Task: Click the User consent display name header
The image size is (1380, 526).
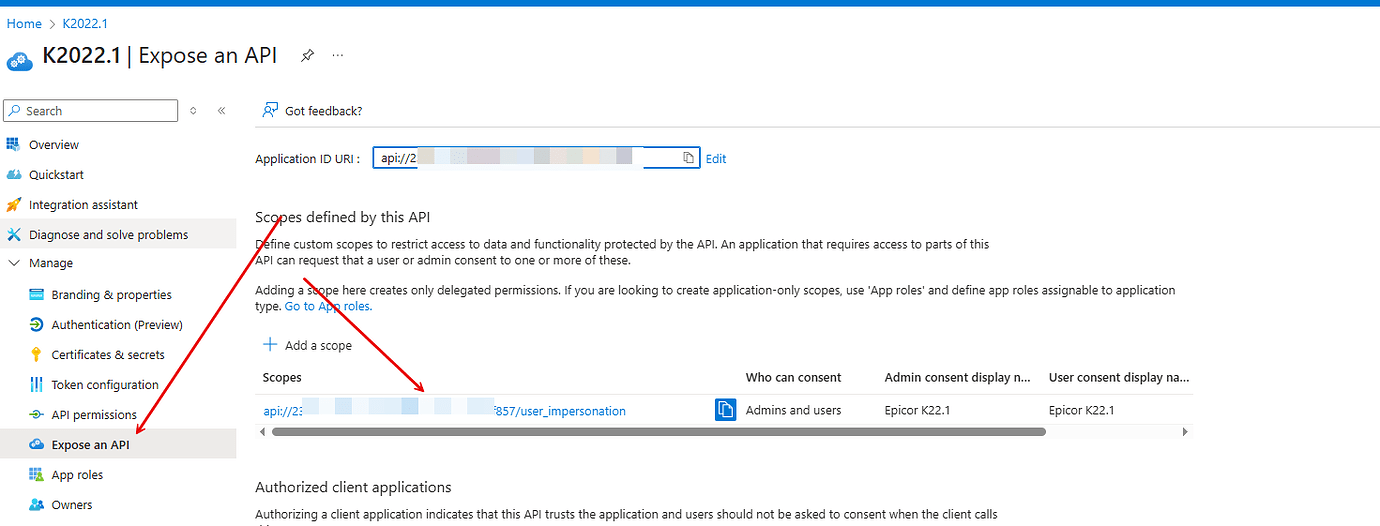Action: [1118, 378]
